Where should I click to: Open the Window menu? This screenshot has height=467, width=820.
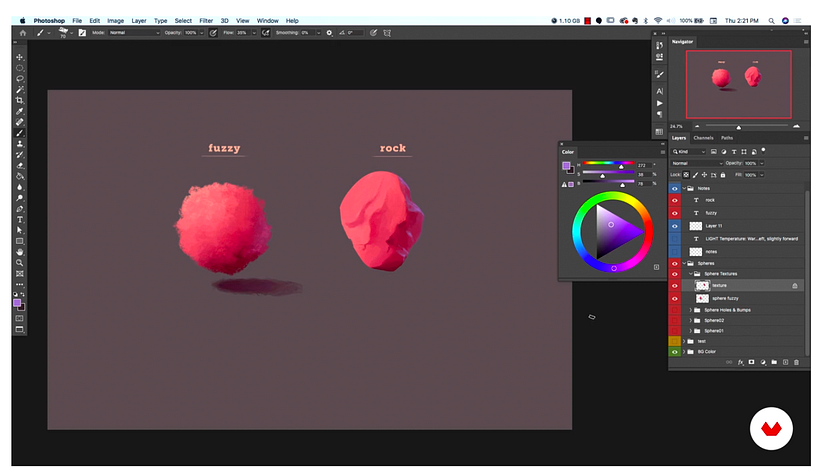coord(267,21)
